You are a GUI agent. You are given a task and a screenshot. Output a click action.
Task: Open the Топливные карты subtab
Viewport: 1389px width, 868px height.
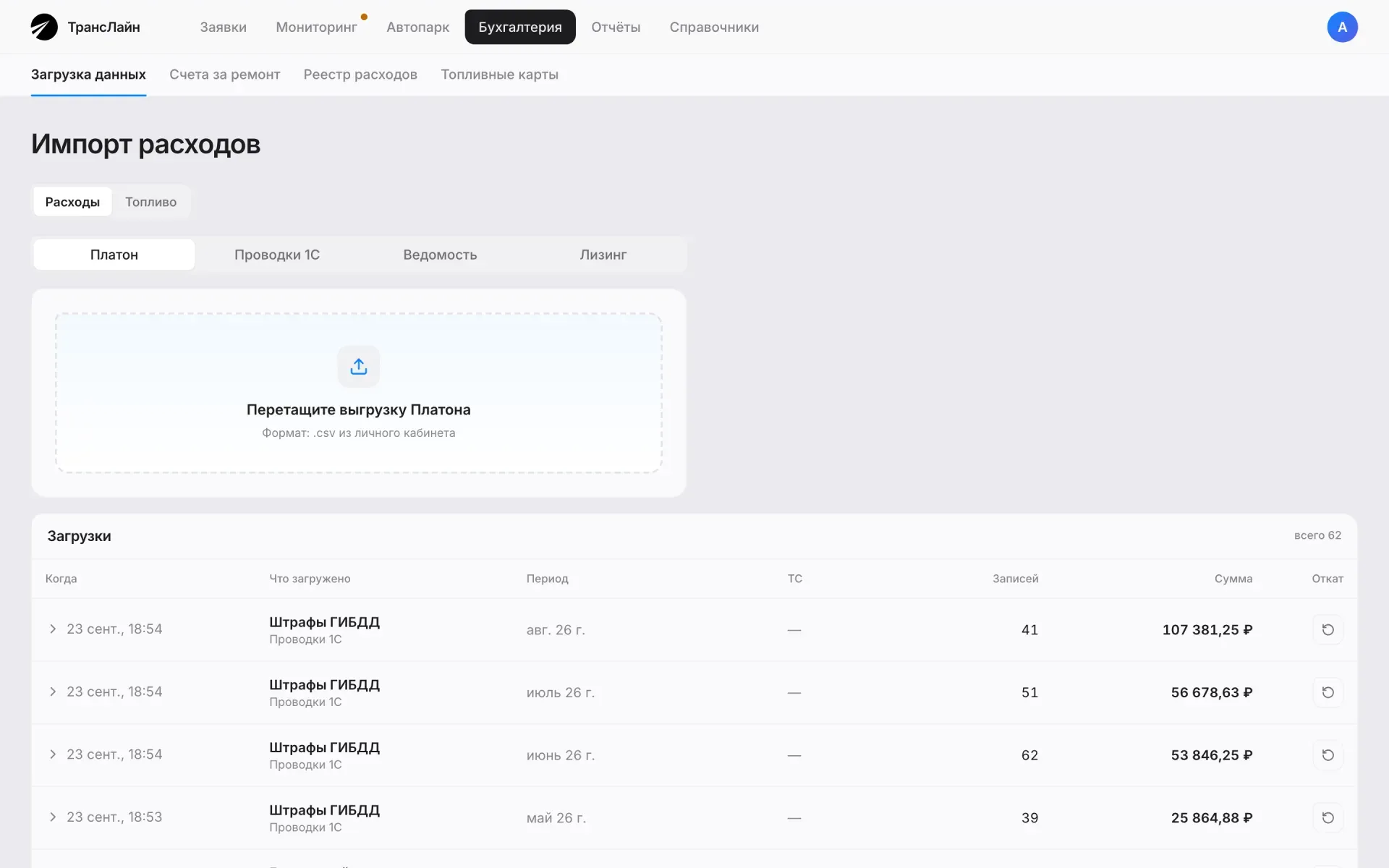(499, 75)
